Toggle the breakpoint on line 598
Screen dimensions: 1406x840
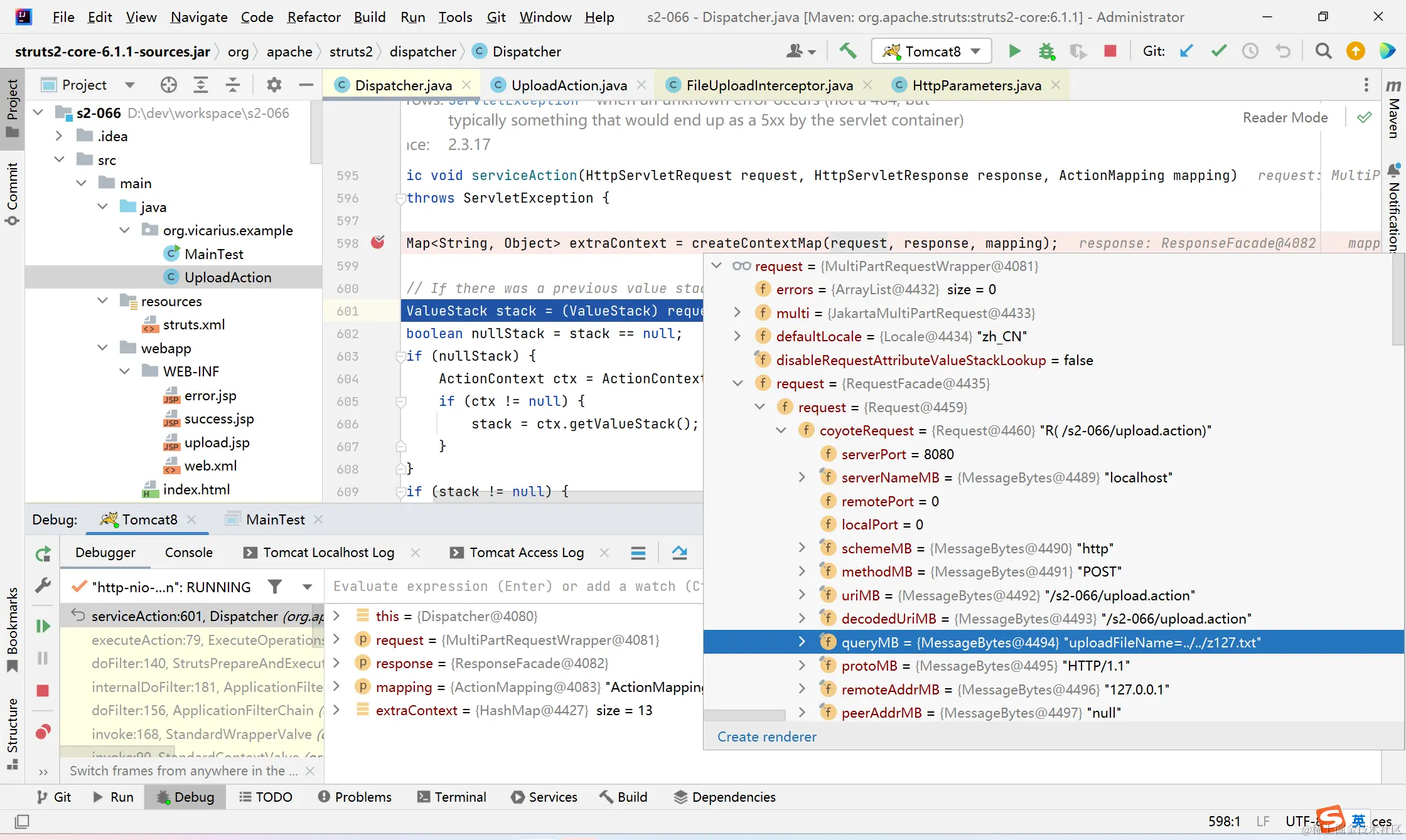378,243
